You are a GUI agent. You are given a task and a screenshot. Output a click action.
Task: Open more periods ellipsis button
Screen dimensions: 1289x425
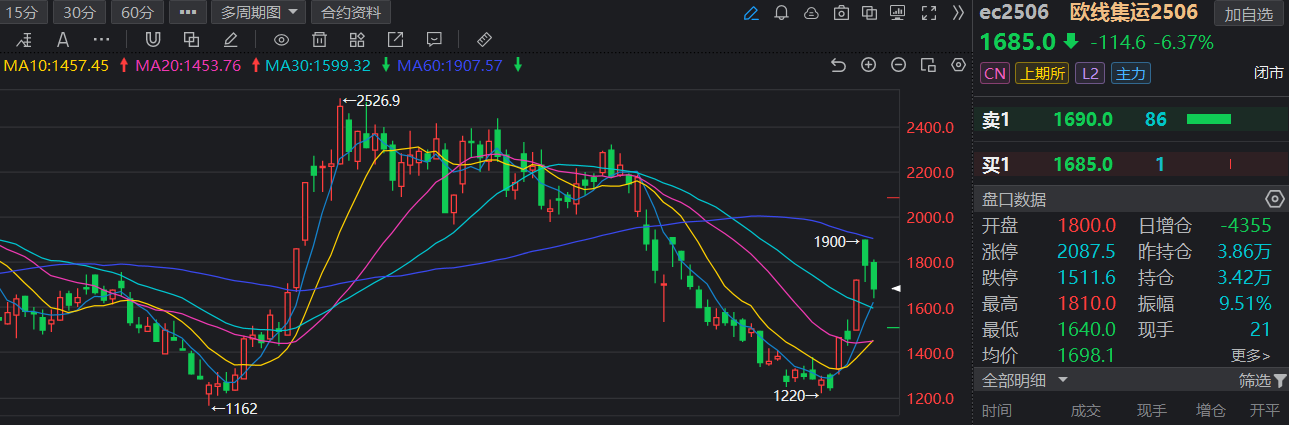click(188, 13)
